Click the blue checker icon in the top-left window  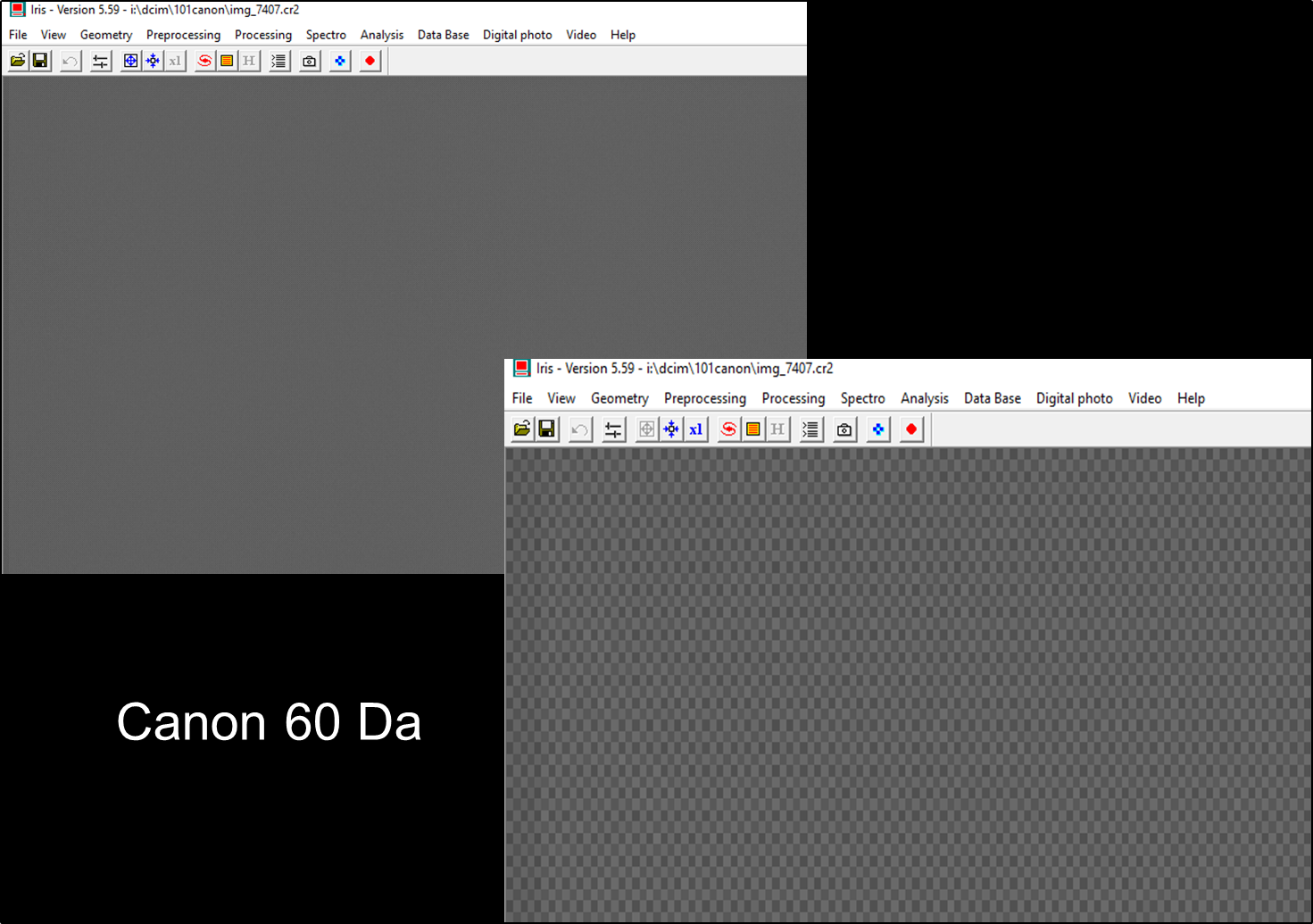coord(340,61)
